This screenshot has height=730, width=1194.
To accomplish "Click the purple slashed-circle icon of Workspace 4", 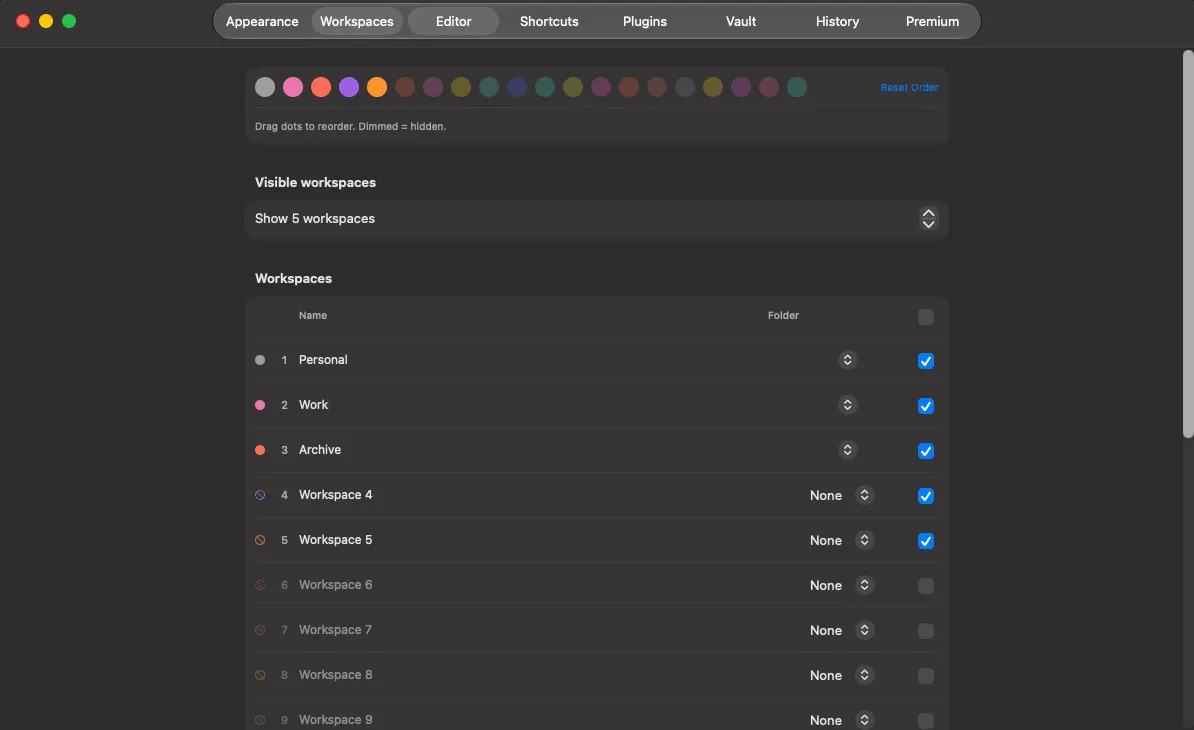I will click(260, 495).
